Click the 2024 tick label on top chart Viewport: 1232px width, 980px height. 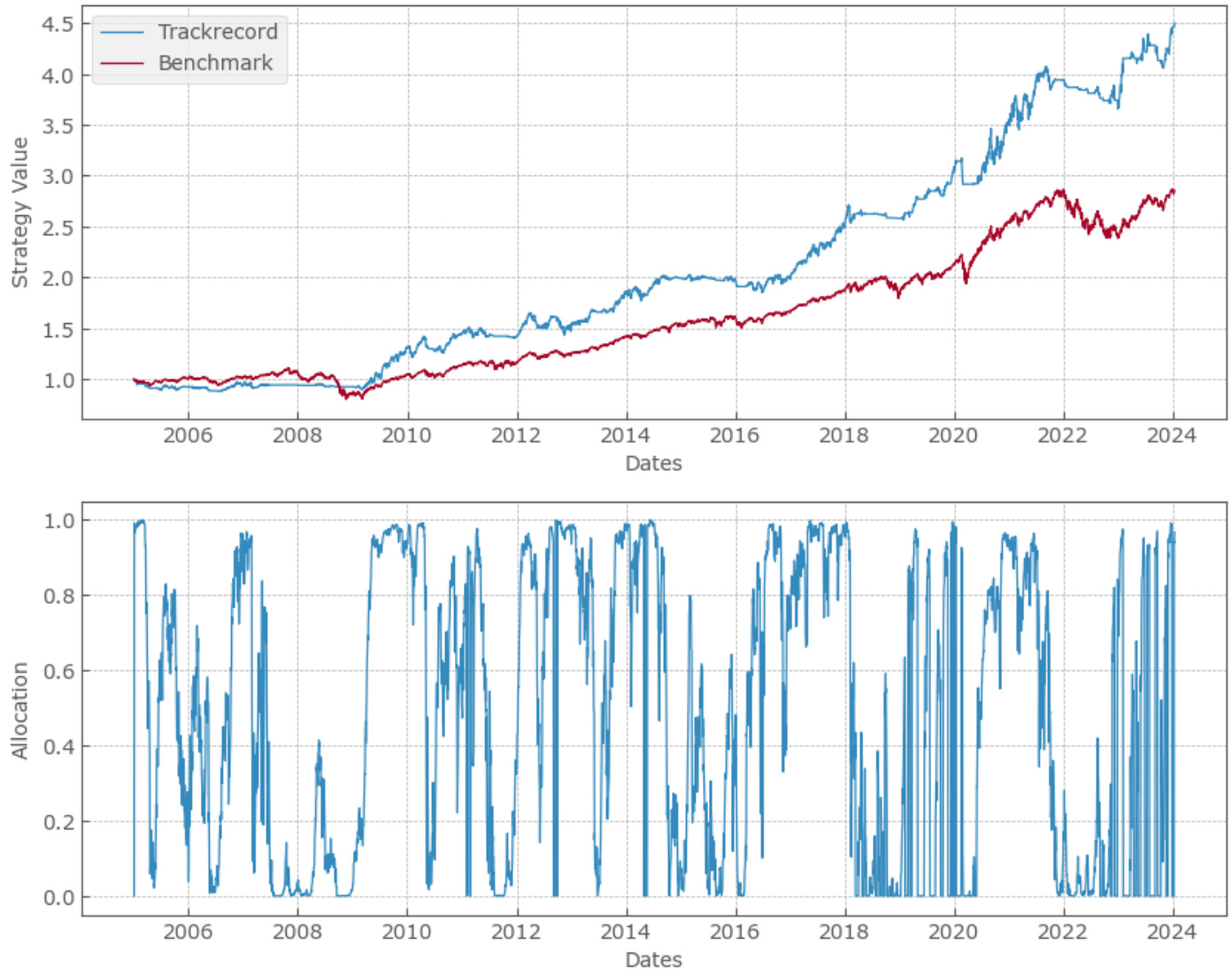[x=1171, y=436]
